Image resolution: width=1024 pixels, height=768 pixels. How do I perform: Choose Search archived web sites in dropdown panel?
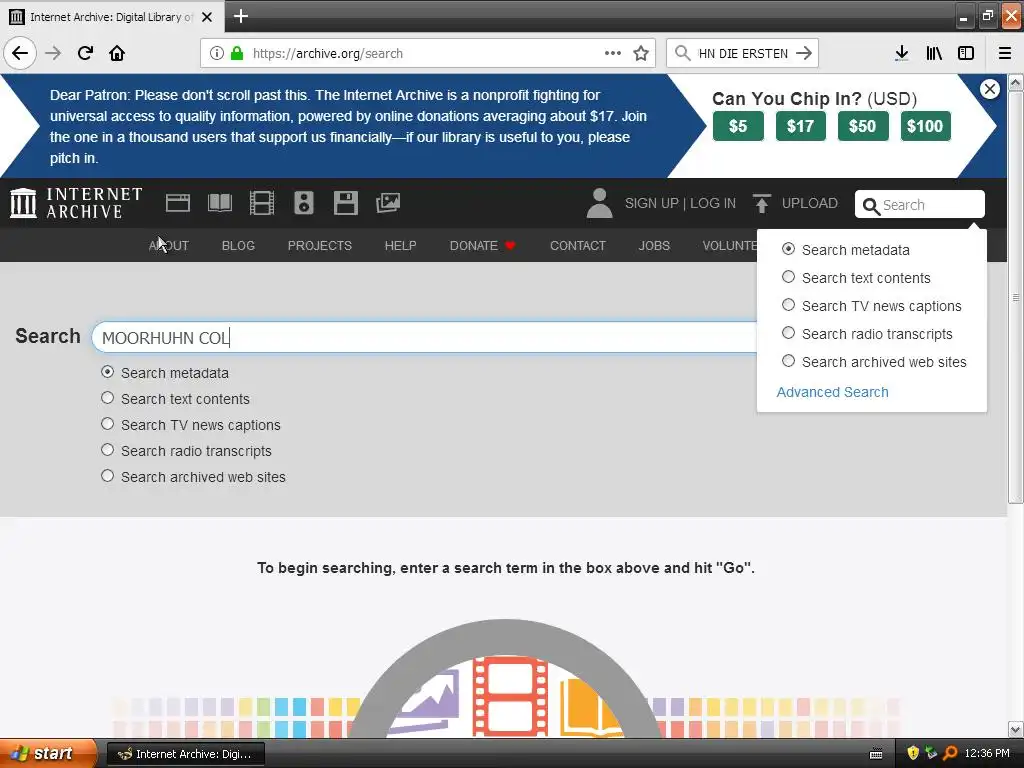point(789,362)
